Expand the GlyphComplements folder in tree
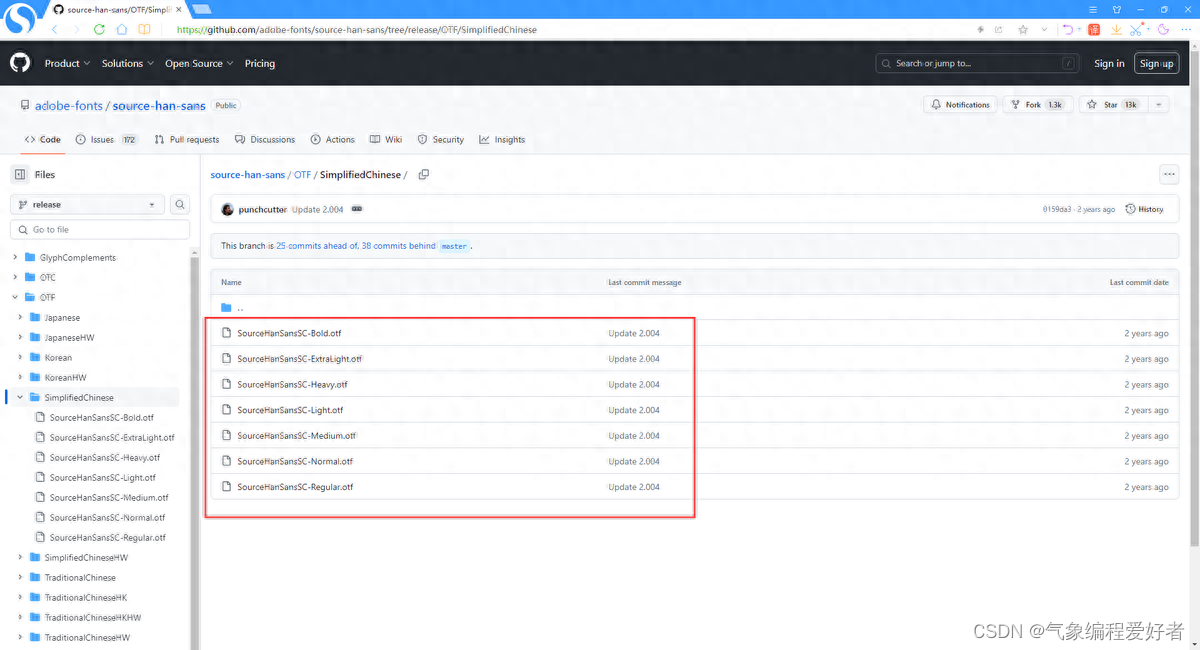The height and width of the screenshot is (650, 1200). 16,258
